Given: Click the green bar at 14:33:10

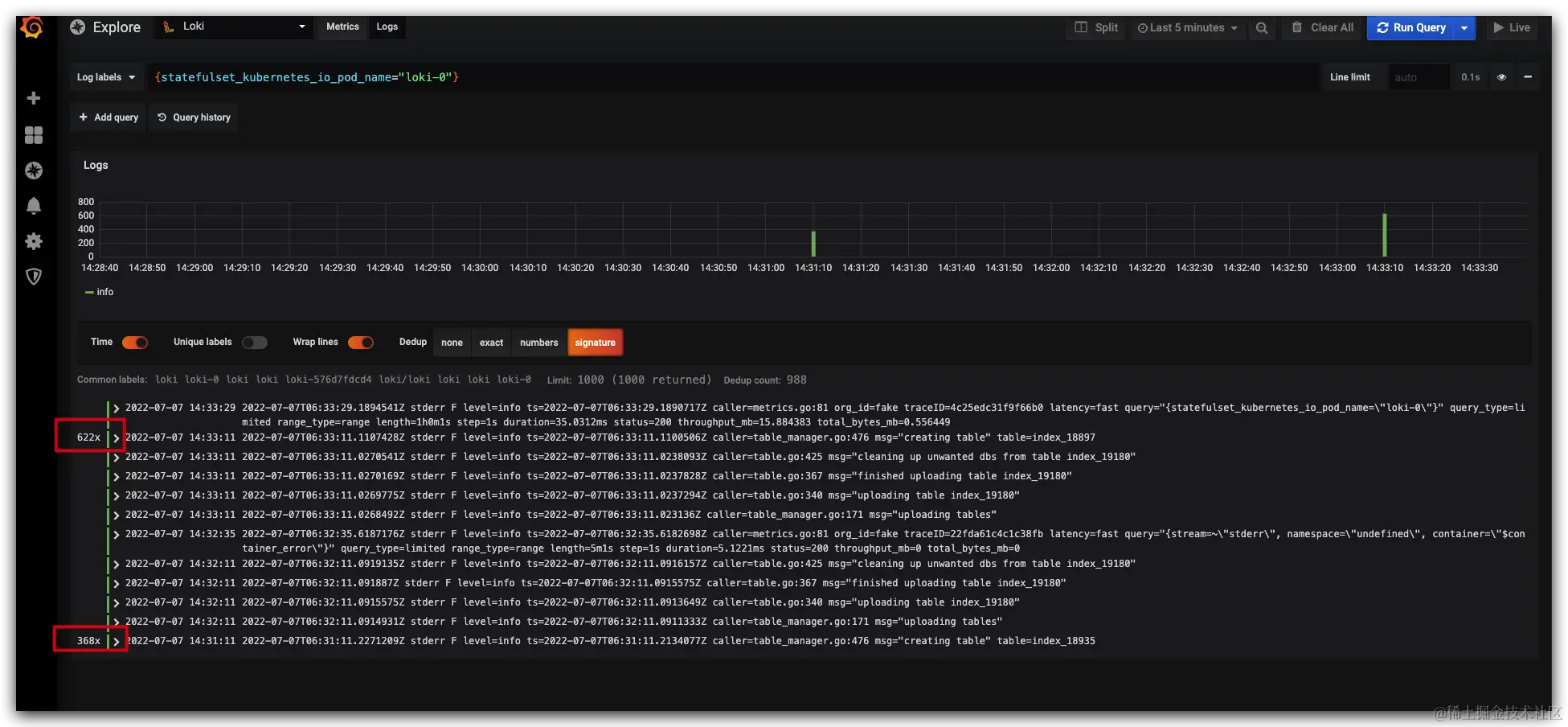Looking at the screenshot, I should [1384, 235].
